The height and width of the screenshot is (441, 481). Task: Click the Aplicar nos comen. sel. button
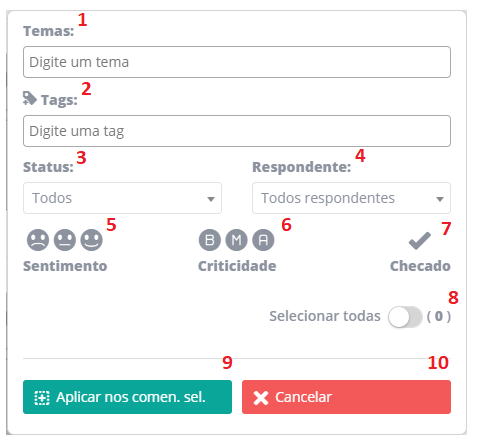(x=127, y=397)
